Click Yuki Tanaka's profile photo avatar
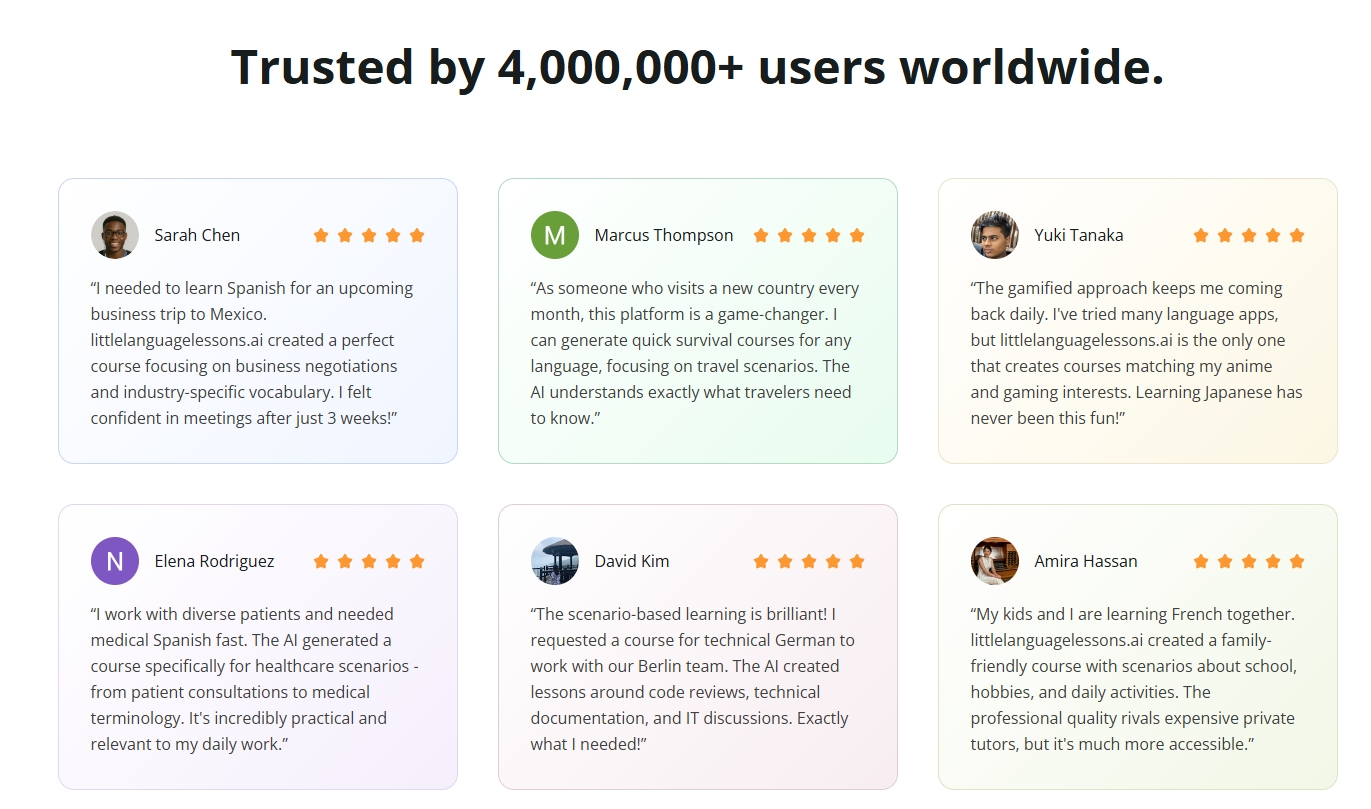Screen dimensions: 1371x809 [995, 235]
